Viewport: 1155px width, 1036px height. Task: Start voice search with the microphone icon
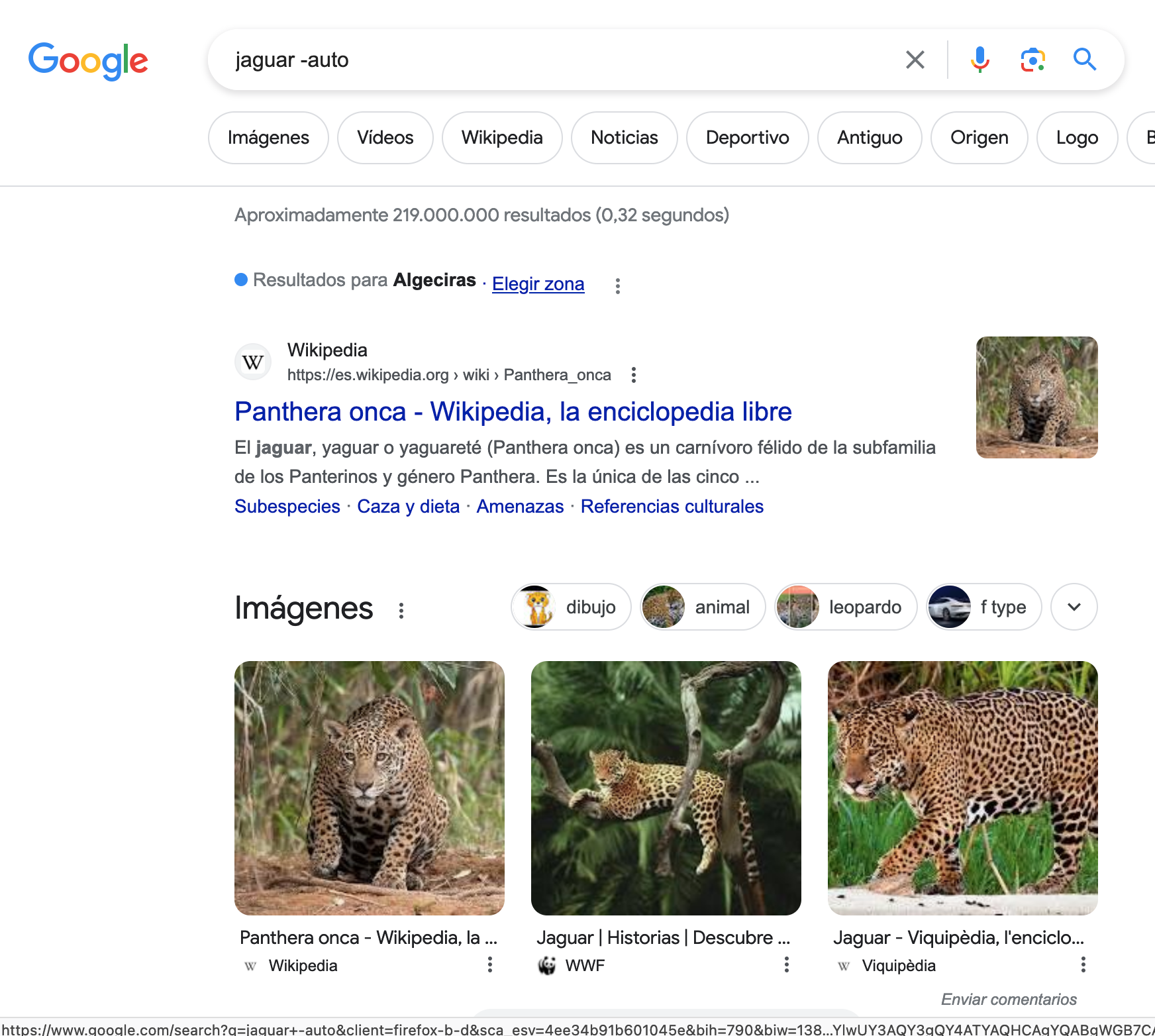[x=979, y=60]
